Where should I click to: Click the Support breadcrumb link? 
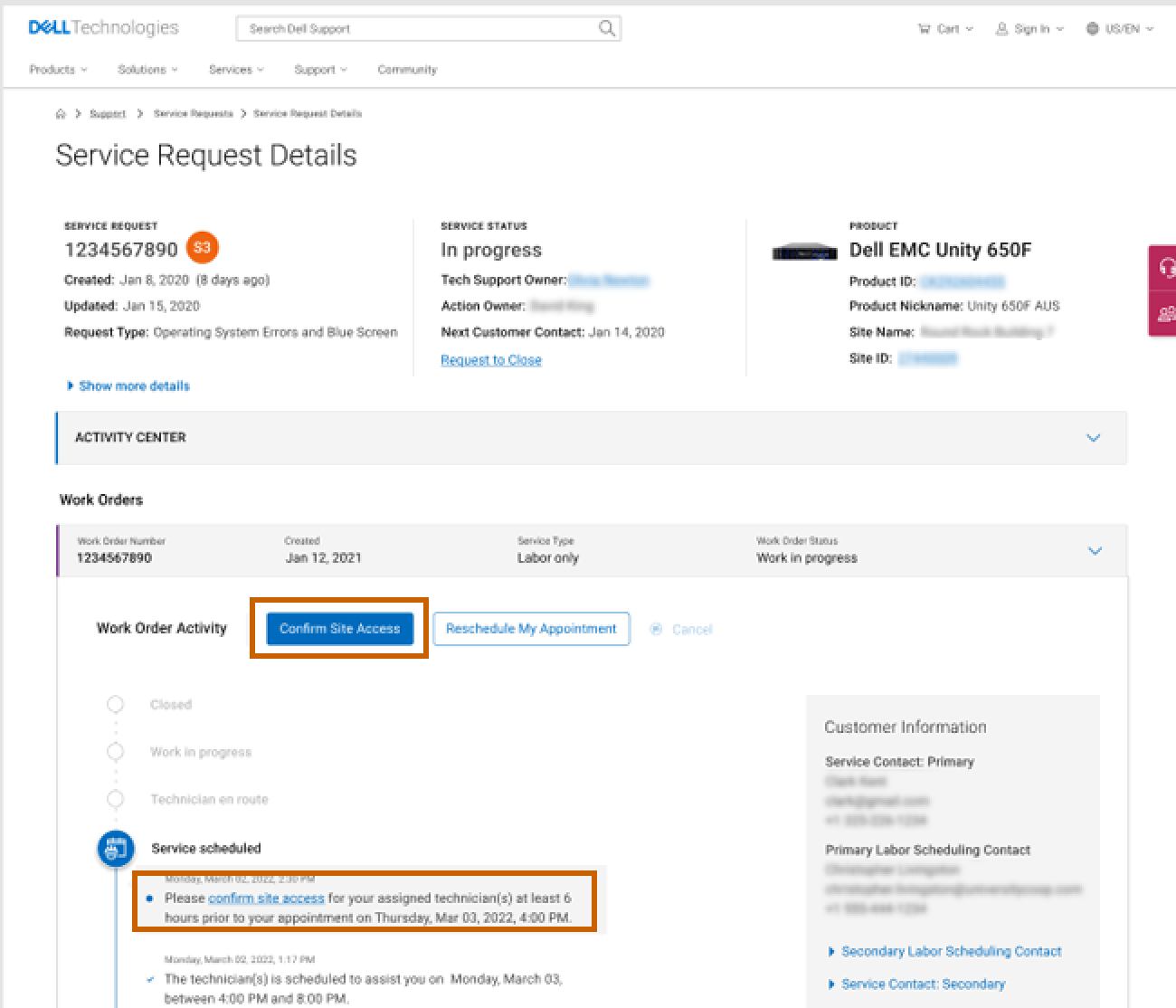point(108,114)
